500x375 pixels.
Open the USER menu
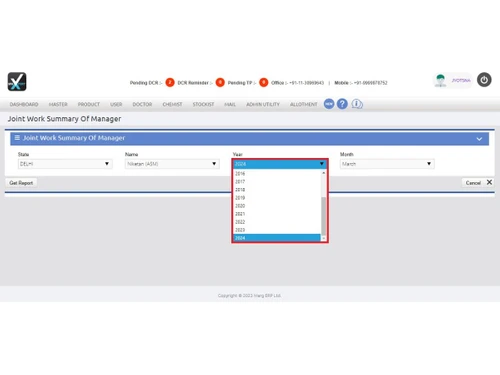(116, 104)
